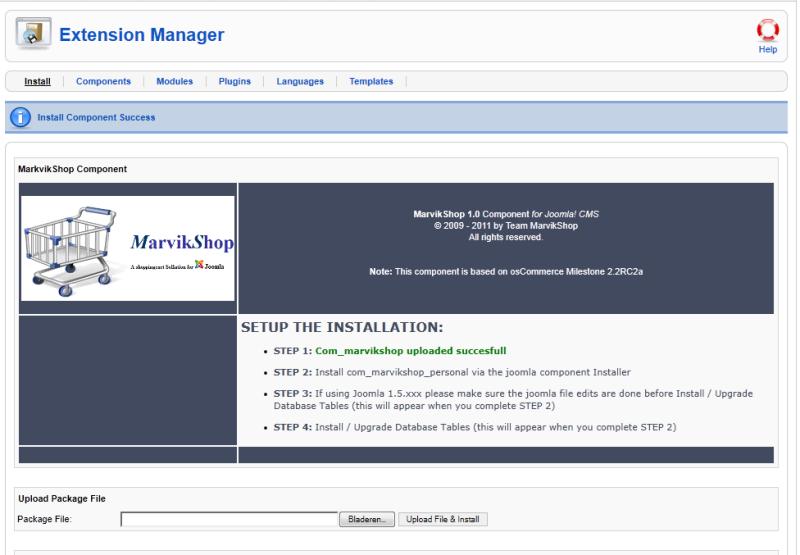This screenshot has height=555, width=800.
Task: Click STEP 3 Joomla 1.5.xxx instruction text
Action: 513,400
